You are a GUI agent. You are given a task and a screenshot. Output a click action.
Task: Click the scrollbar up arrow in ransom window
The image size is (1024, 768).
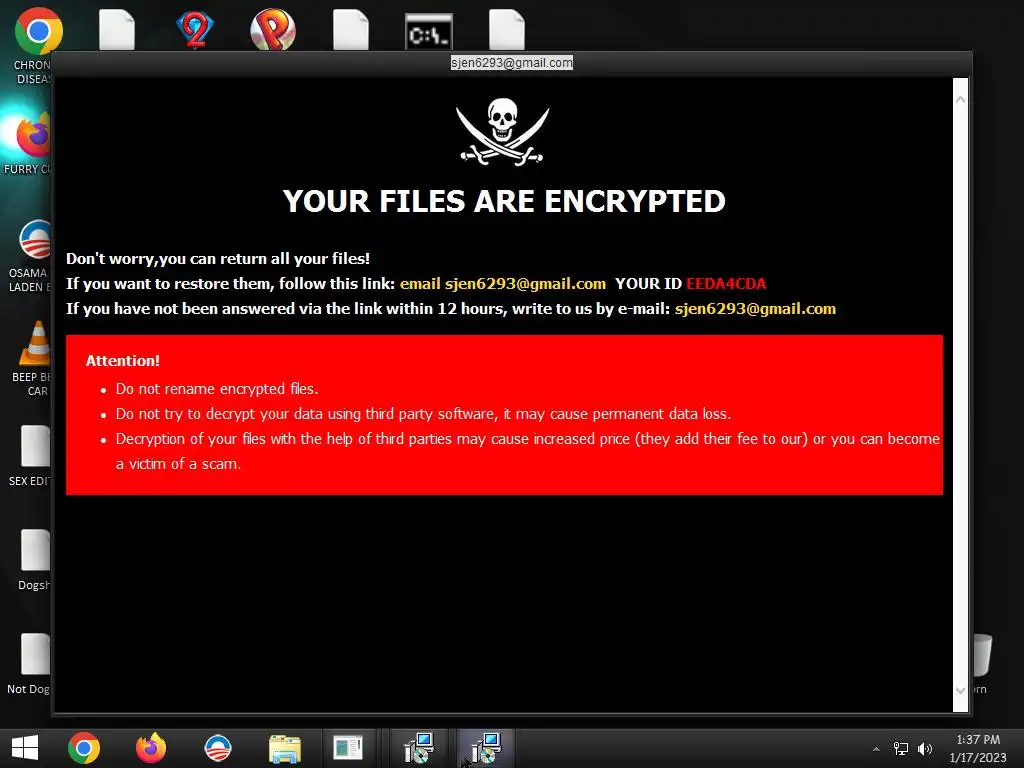coord(961,99)
